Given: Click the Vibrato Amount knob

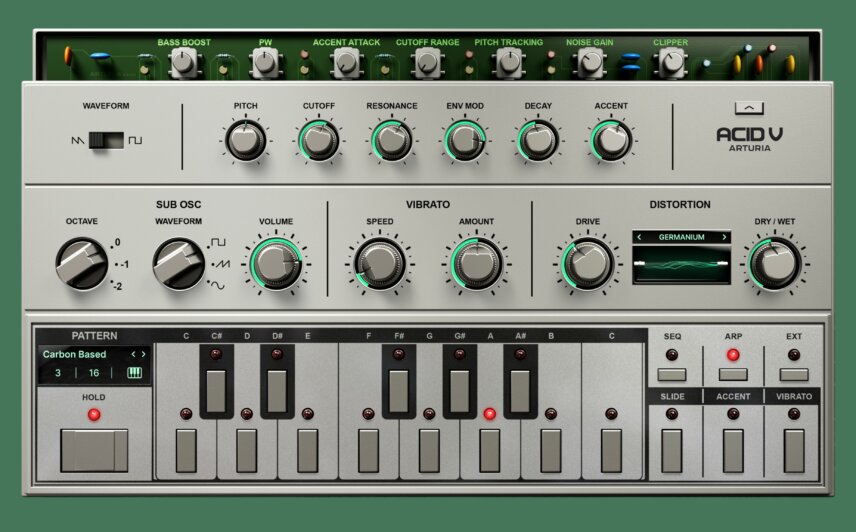Looking at the screenshot, I should 477,264.
